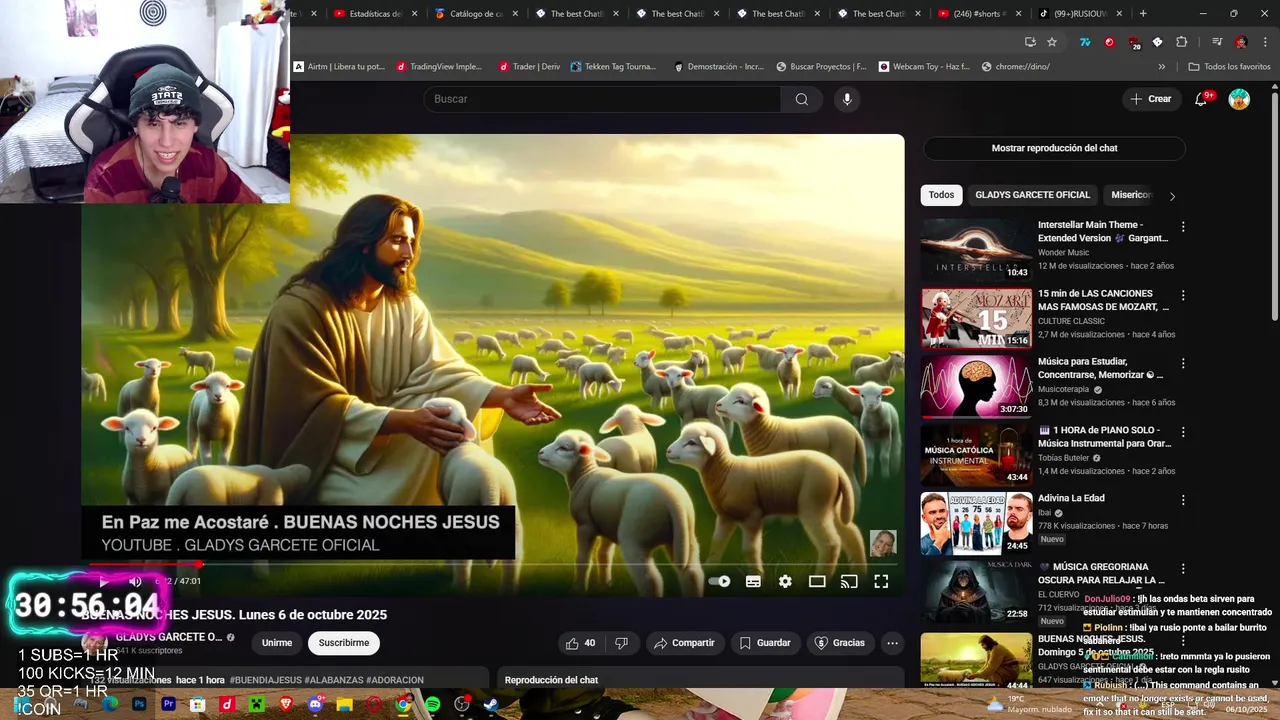
Task: Focus the Buscar search field
Action: 602,99
